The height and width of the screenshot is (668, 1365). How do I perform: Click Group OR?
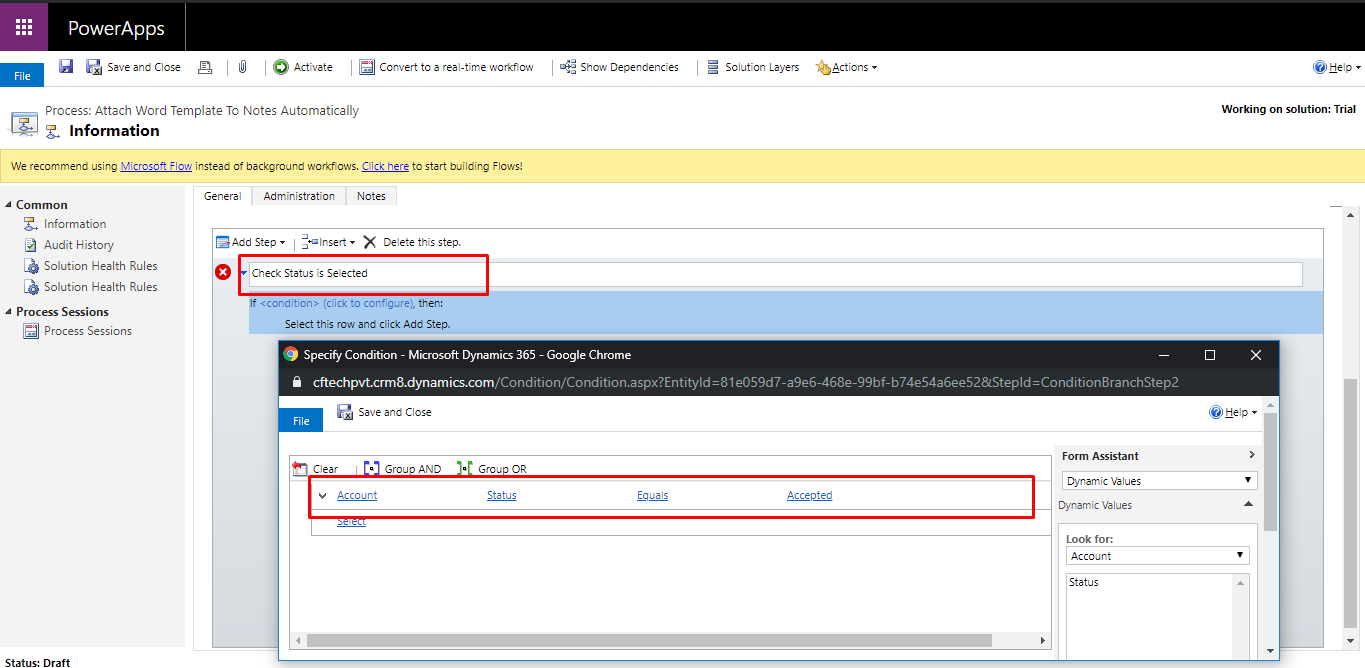[491, 469]
